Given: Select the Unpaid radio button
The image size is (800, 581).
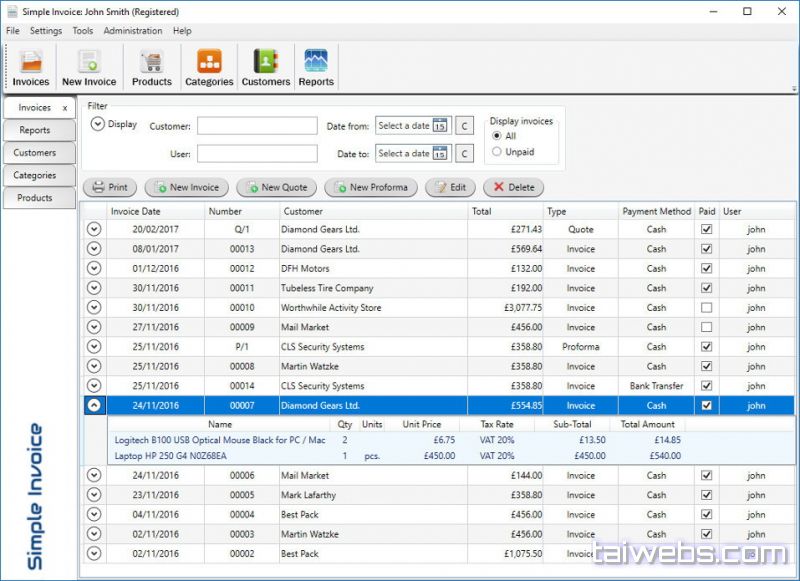Looking at the screenshot, I should point(497,152).
